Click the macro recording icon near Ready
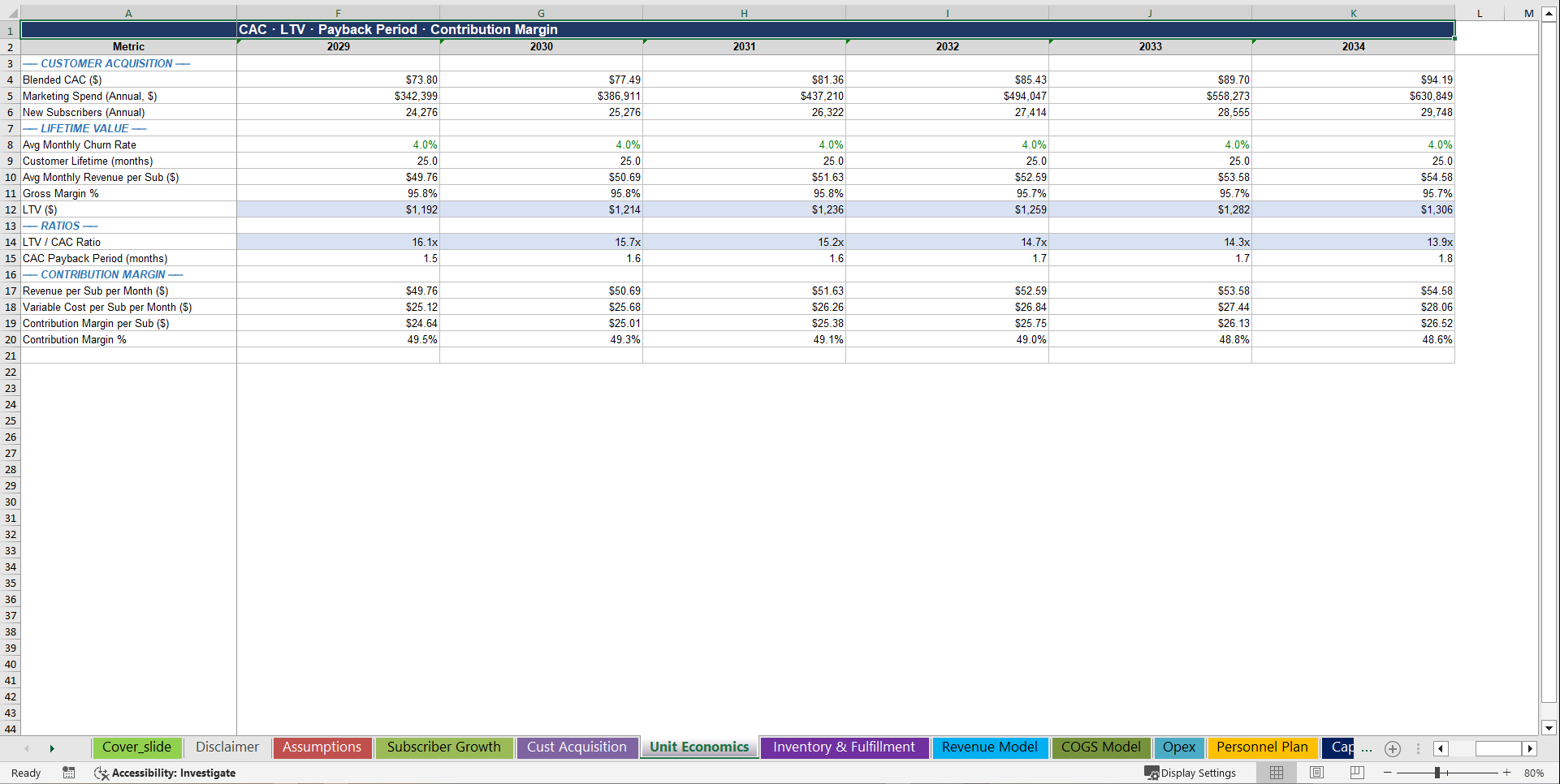Screen dimensions: 1560x784 [69, 773]
